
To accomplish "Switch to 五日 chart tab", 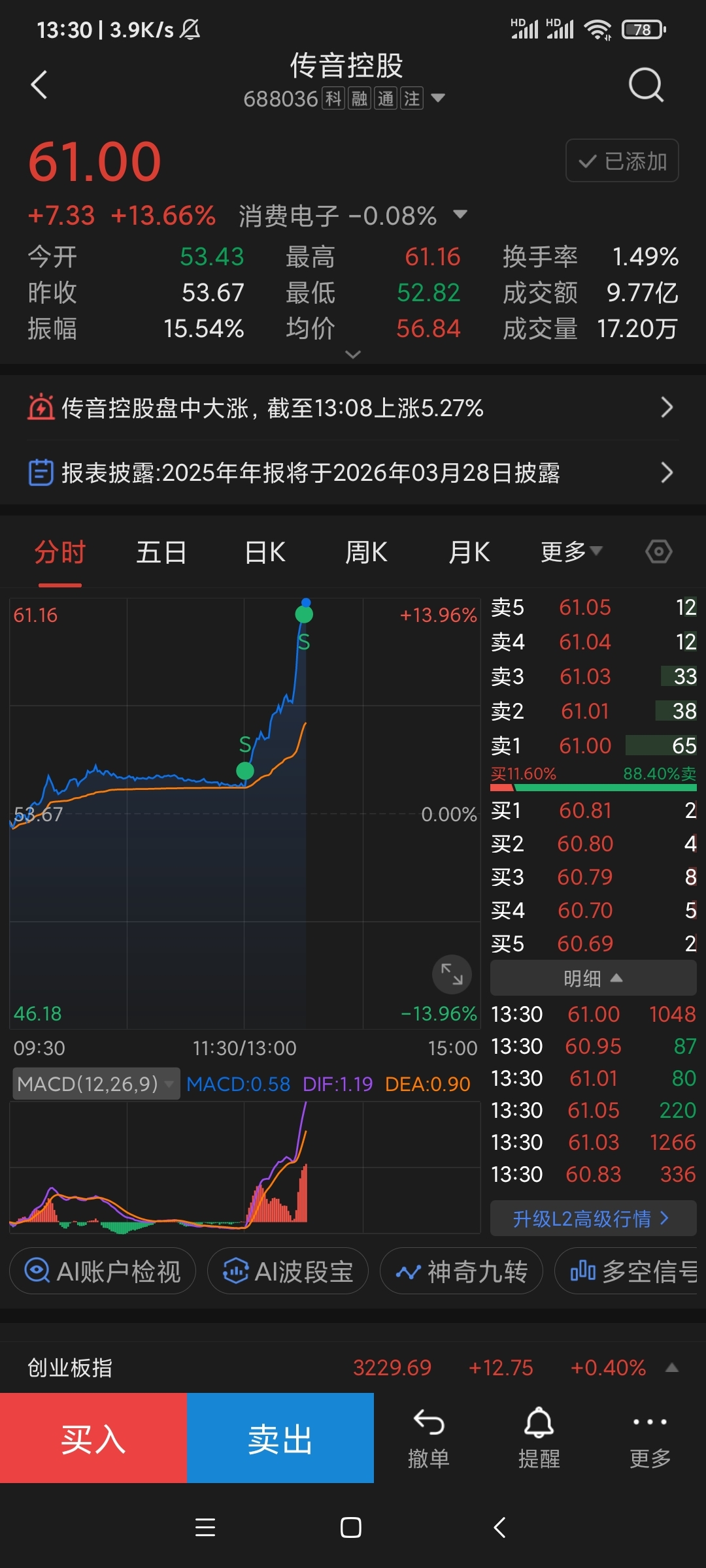I will coord(161,553).
